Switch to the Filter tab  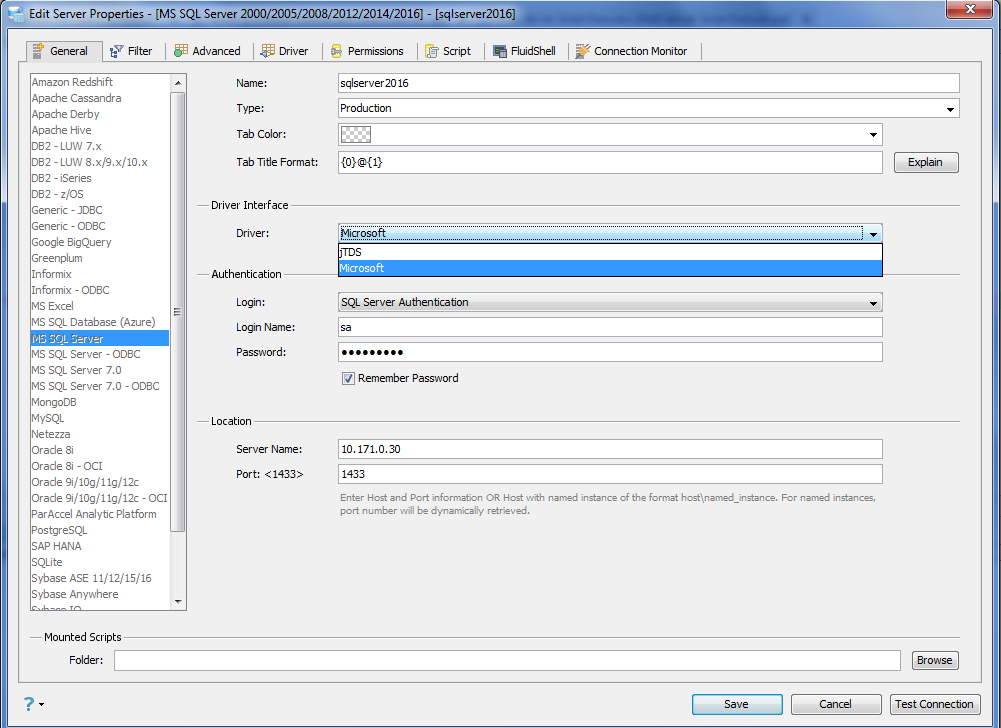(133, 51)
